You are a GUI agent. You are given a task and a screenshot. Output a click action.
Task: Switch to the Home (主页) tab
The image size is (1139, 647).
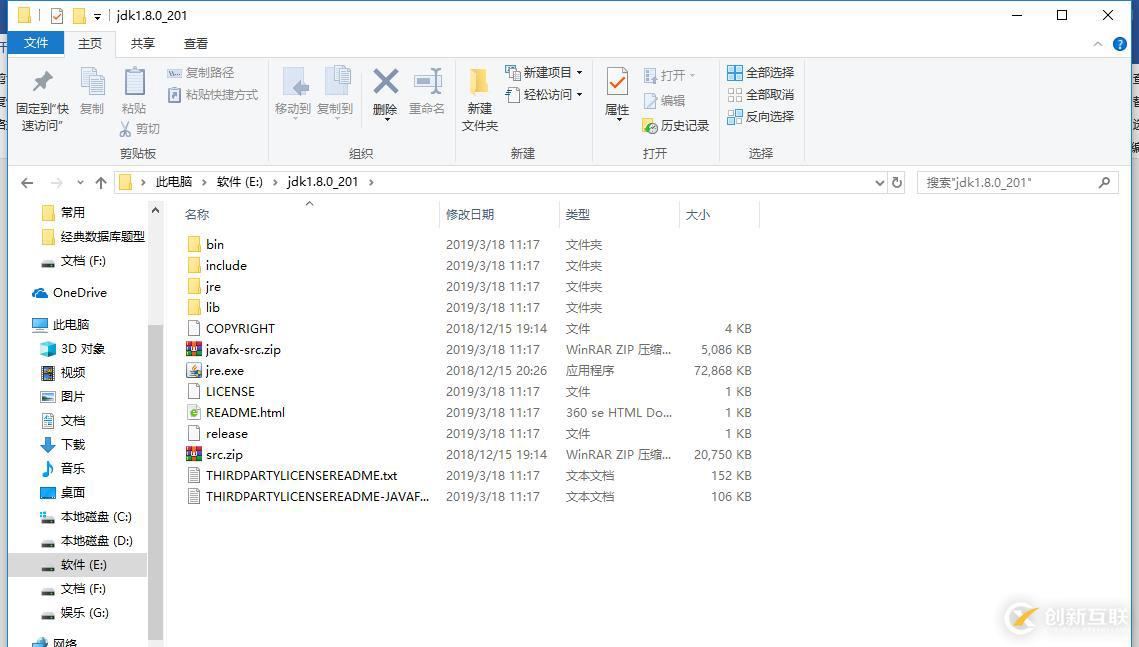90,44
